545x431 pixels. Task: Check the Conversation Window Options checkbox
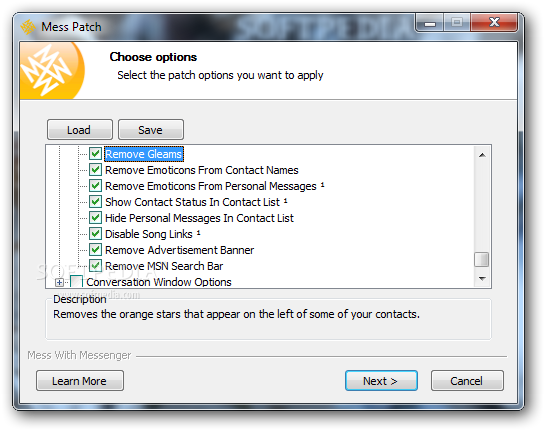76,281
